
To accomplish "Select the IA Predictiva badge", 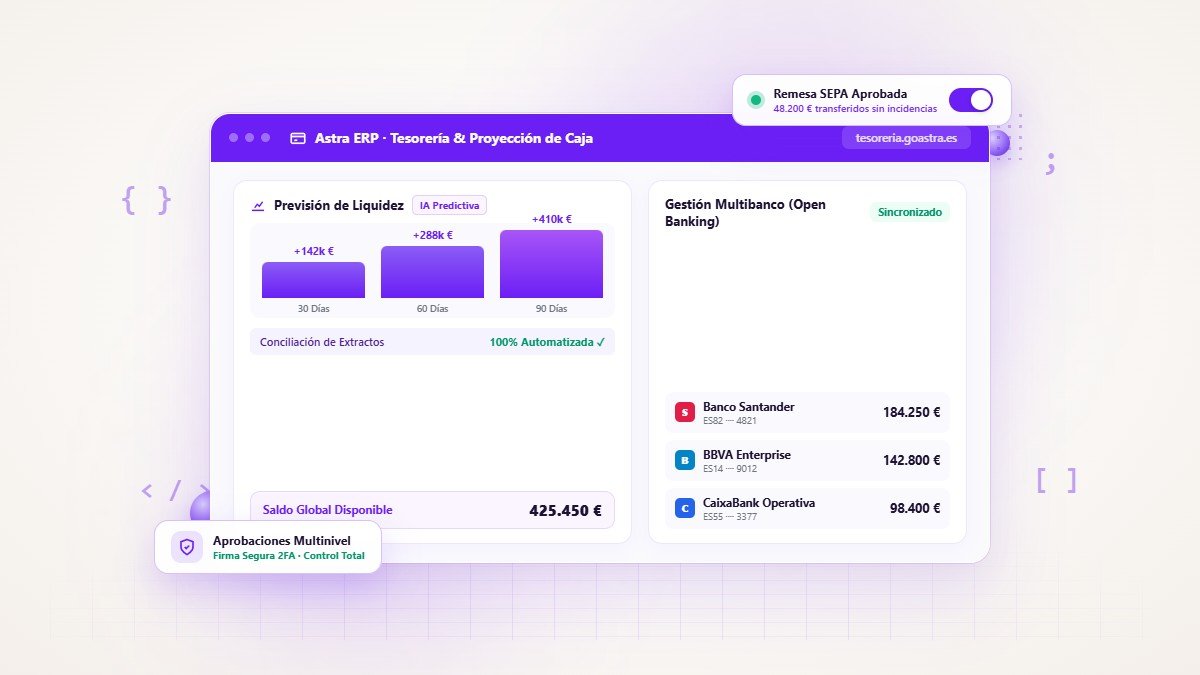I will 449,205.
